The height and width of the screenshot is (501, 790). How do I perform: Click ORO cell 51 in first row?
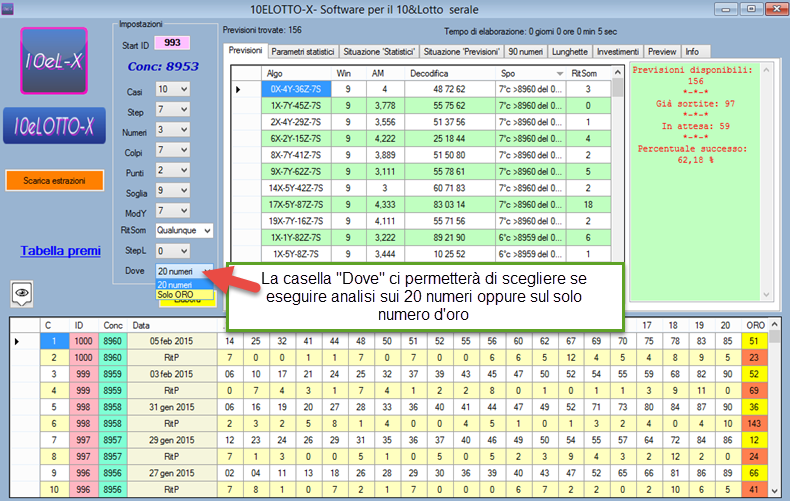pos(754,341)
